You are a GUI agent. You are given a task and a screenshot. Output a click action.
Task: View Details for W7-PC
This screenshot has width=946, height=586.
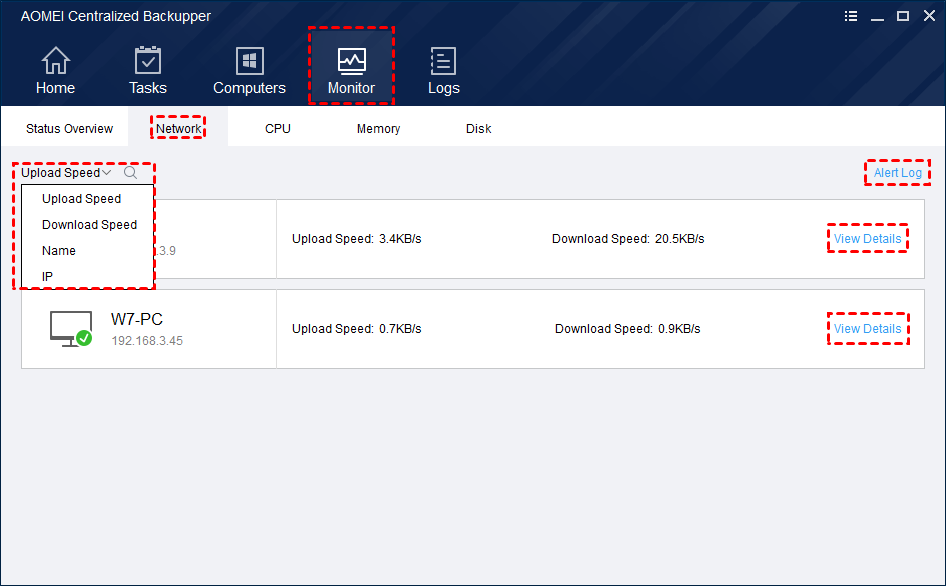[x=868, y=328]
